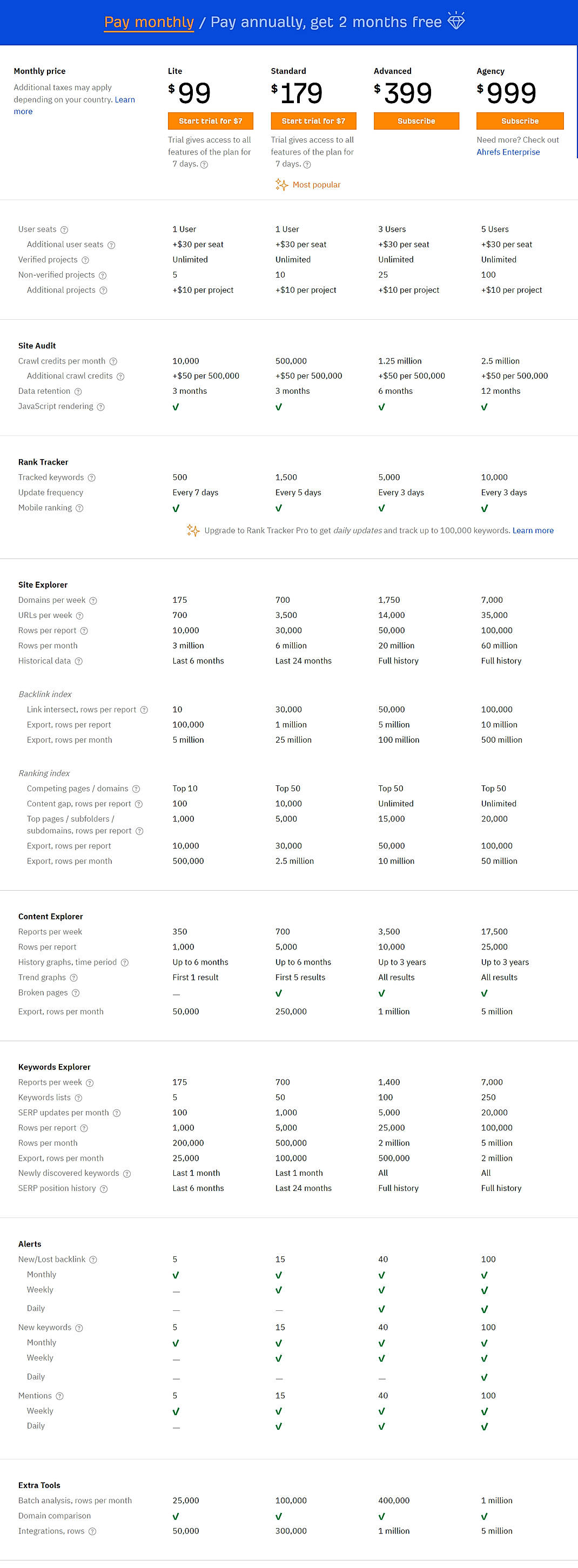Screen dimensions: 578x1568
Task: Show help icon beside Additional crawl credits
Action: click(120, 377)
